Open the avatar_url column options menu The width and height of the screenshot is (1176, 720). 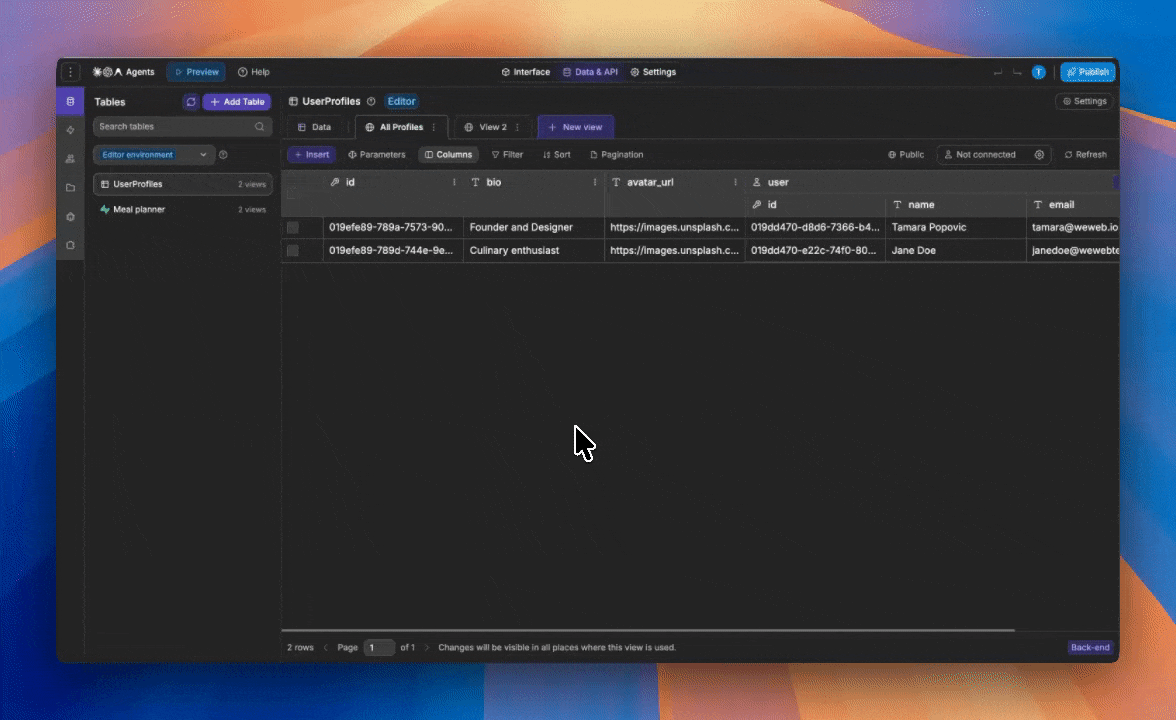[735, 182]
